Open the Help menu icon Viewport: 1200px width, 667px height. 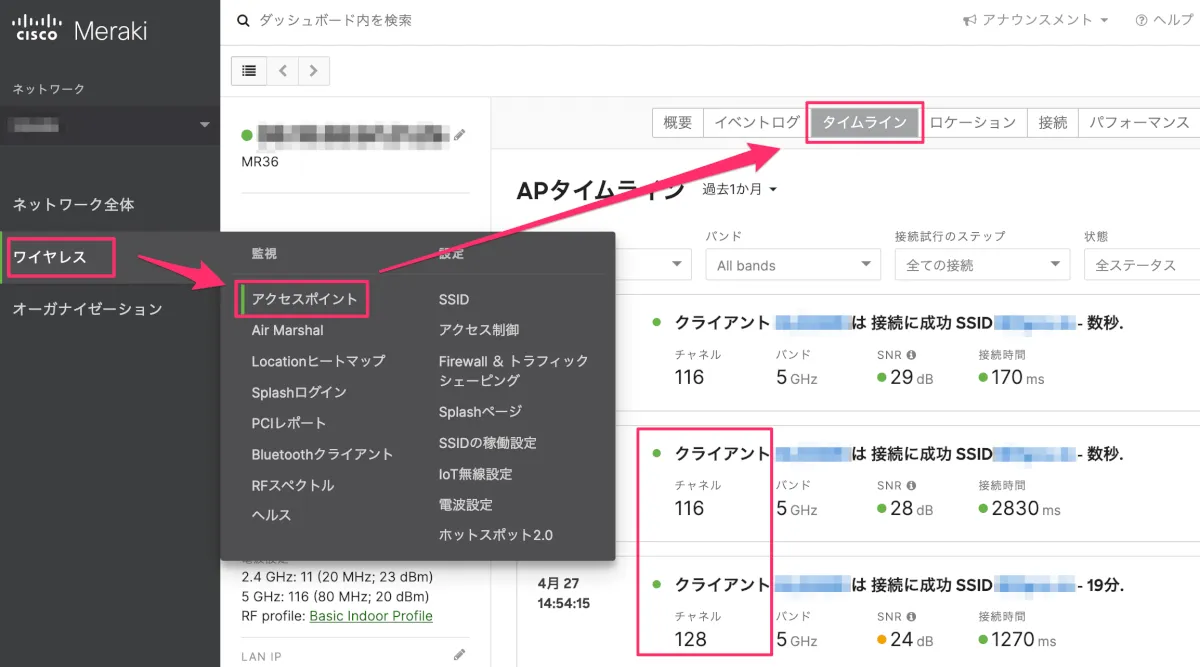click(1141, 20)
